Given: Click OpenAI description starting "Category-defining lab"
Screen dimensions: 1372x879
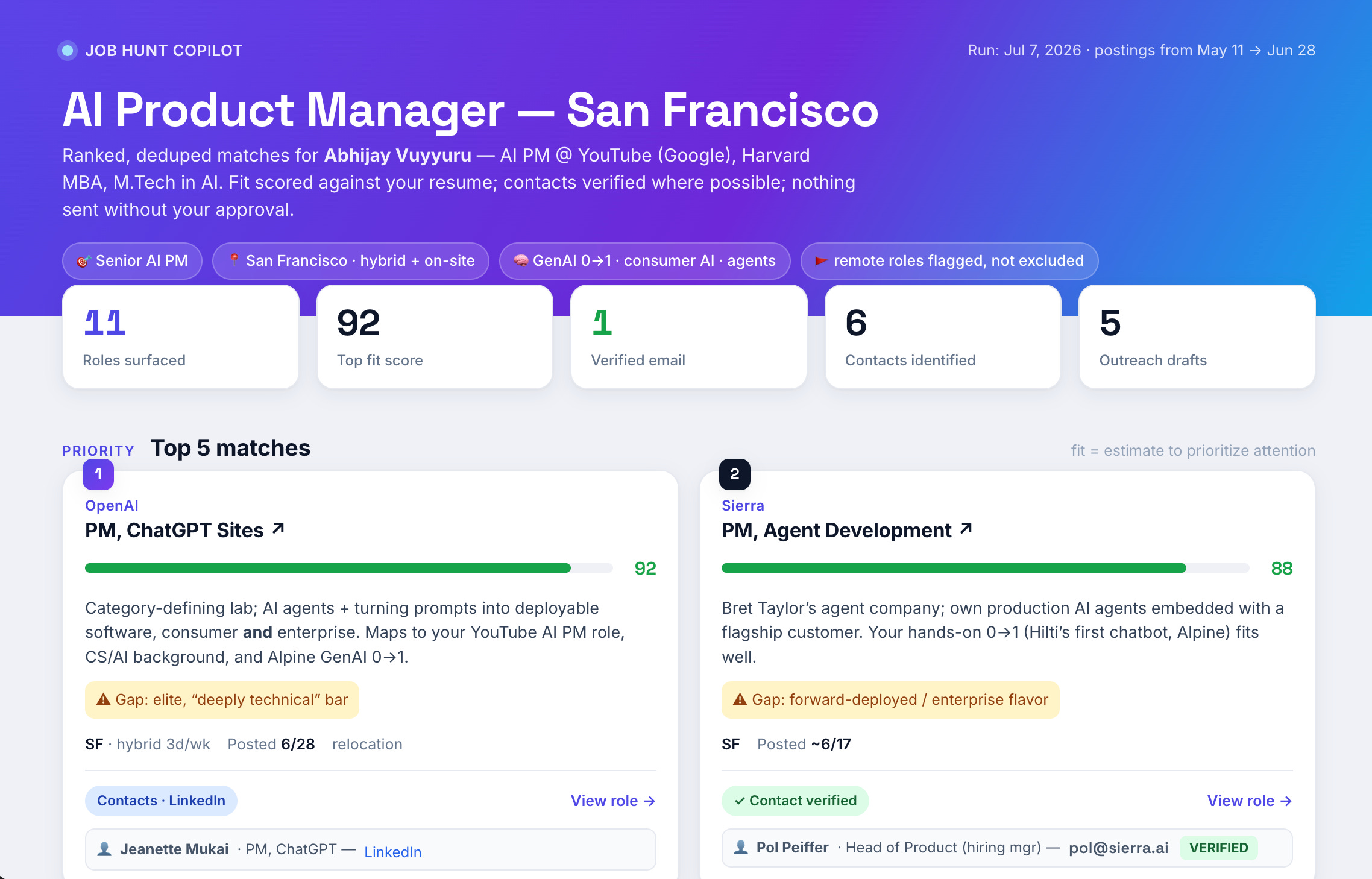Looking at the screenshot, I should click(355, 632).
